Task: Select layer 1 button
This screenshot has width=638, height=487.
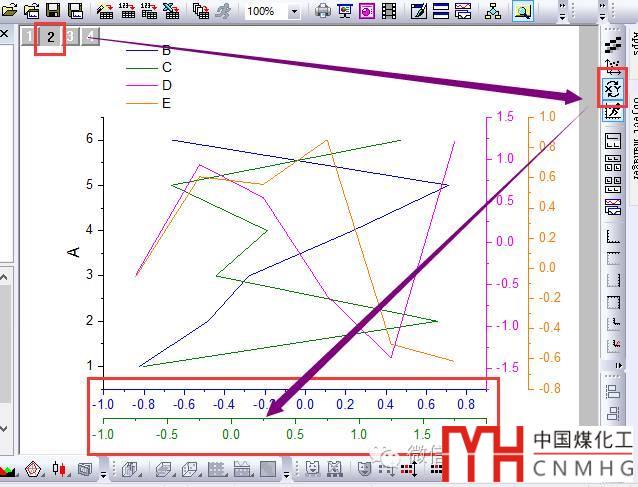Action: point(28,37)
